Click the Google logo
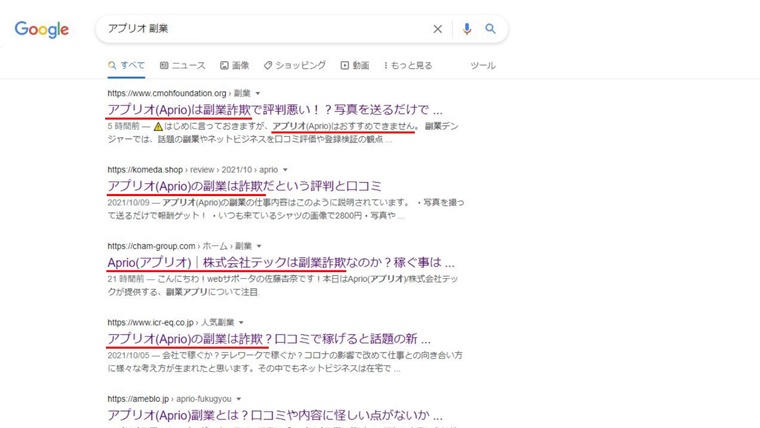Screen dimensions: 760x428 coord(42,30)
